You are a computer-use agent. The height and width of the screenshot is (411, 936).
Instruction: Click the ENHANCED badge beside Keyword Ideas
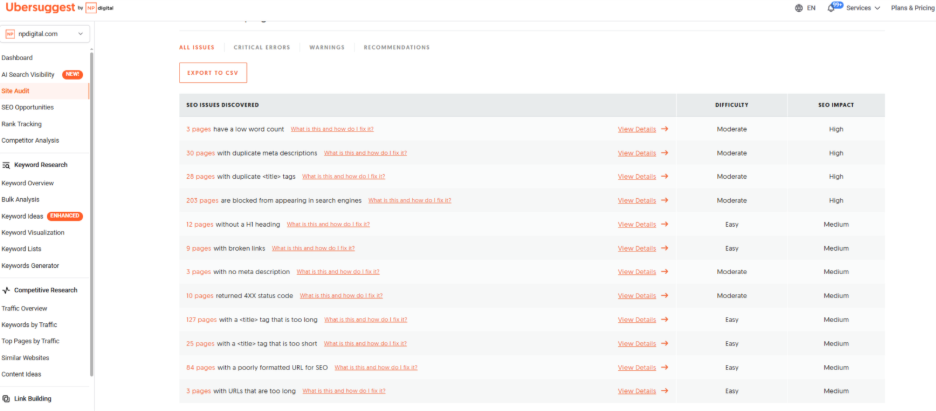[65, 216]
